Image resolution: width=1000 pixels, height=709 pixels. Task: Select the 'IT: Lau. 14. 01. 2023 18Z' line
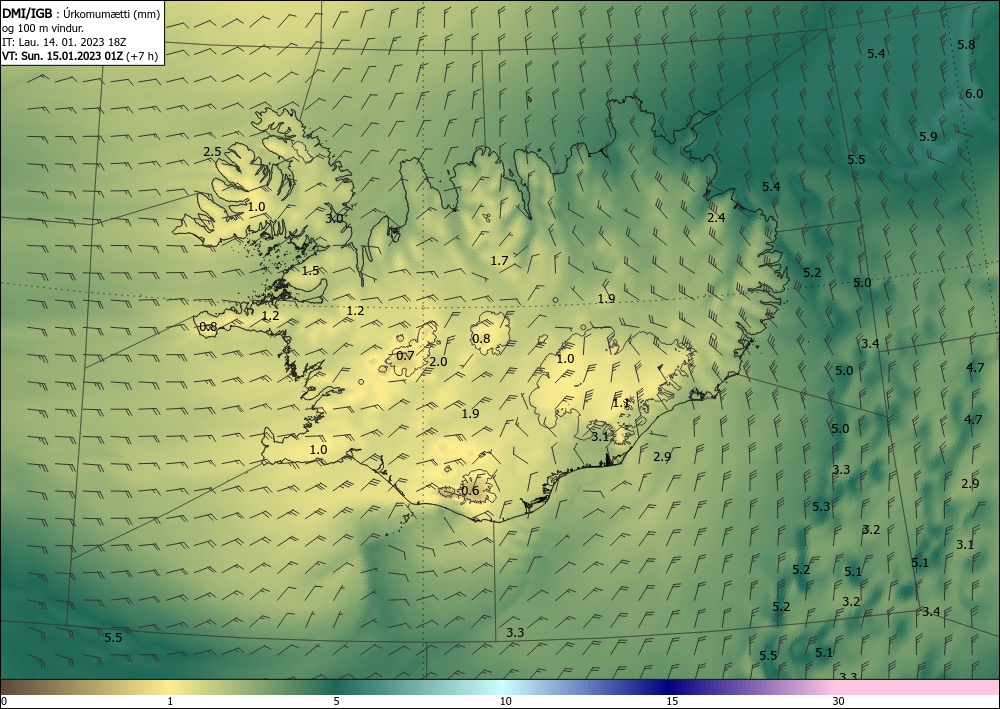64,42
